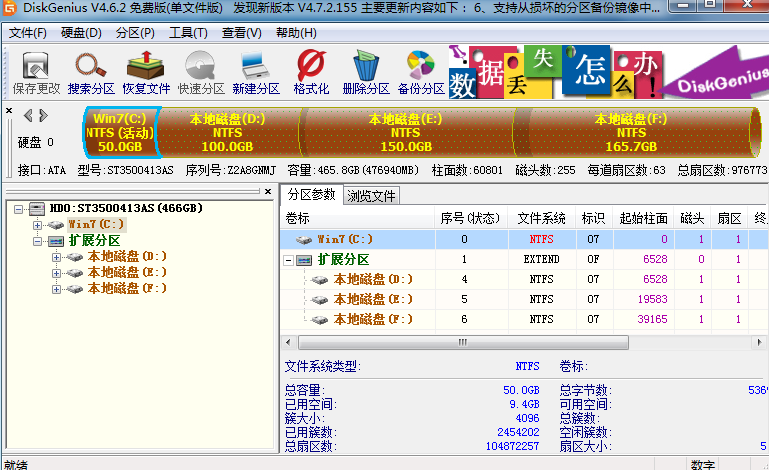
Task: Close the disk map bar with X
Action: pos(9,111)
